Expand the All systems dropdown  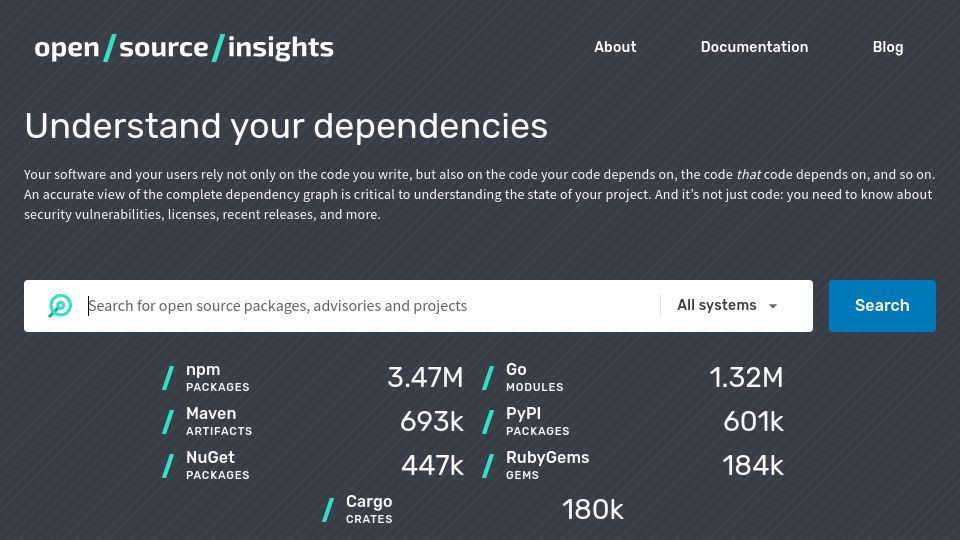pyautogui.click(x=727, y=306)
